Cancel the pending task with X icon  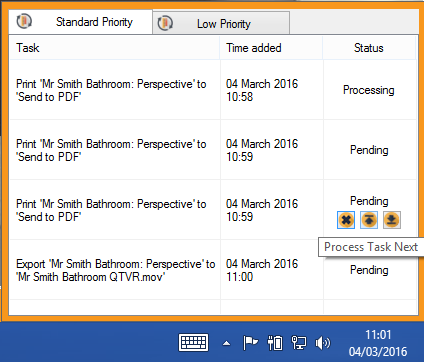click(x=346, y=220)
